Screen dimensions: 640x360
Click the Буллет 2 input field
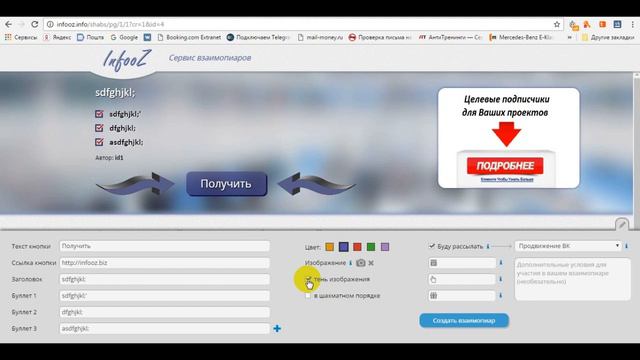pos(164,312)
